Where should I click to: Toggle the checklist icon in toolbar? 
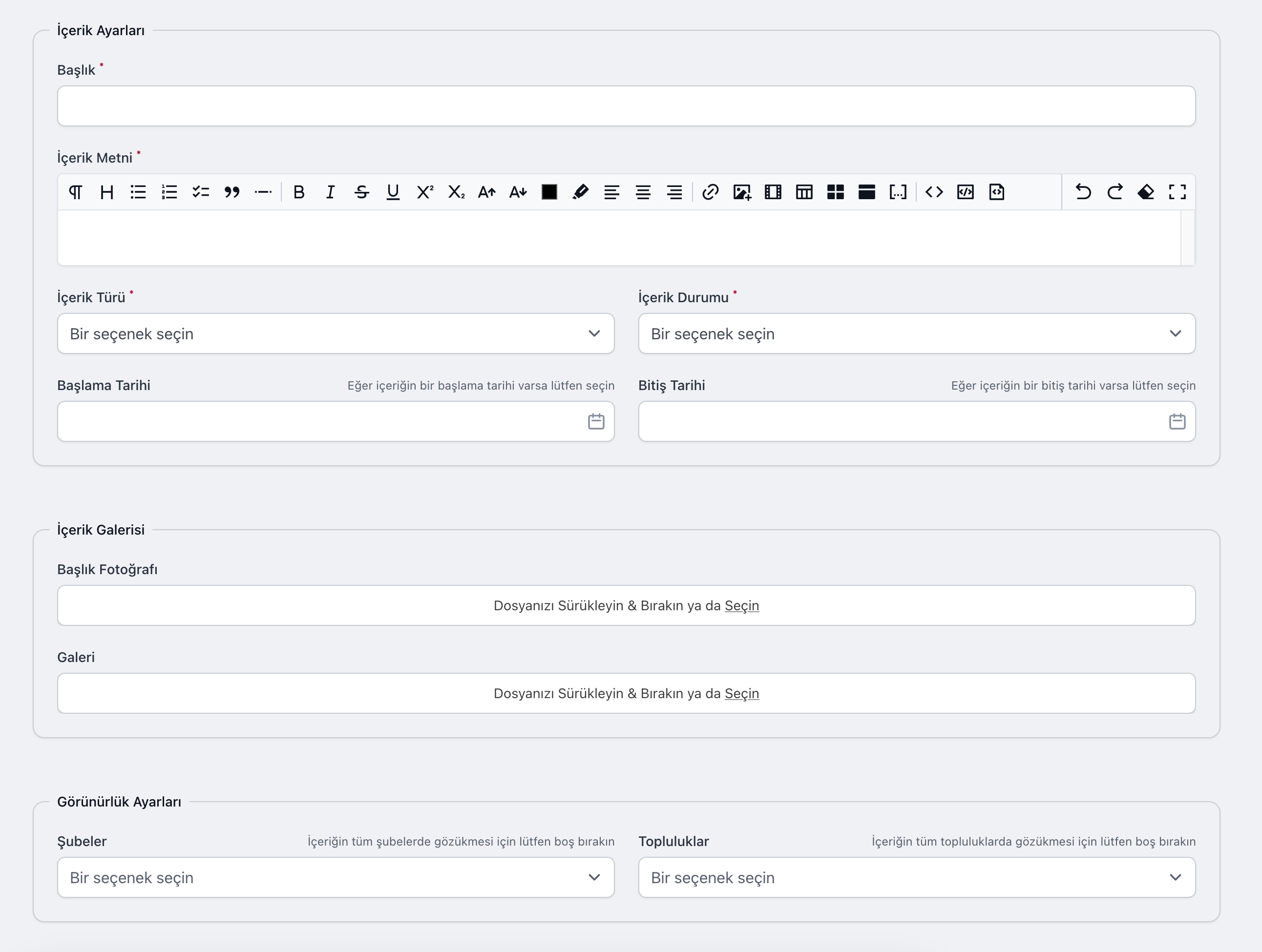click(200, 192)
